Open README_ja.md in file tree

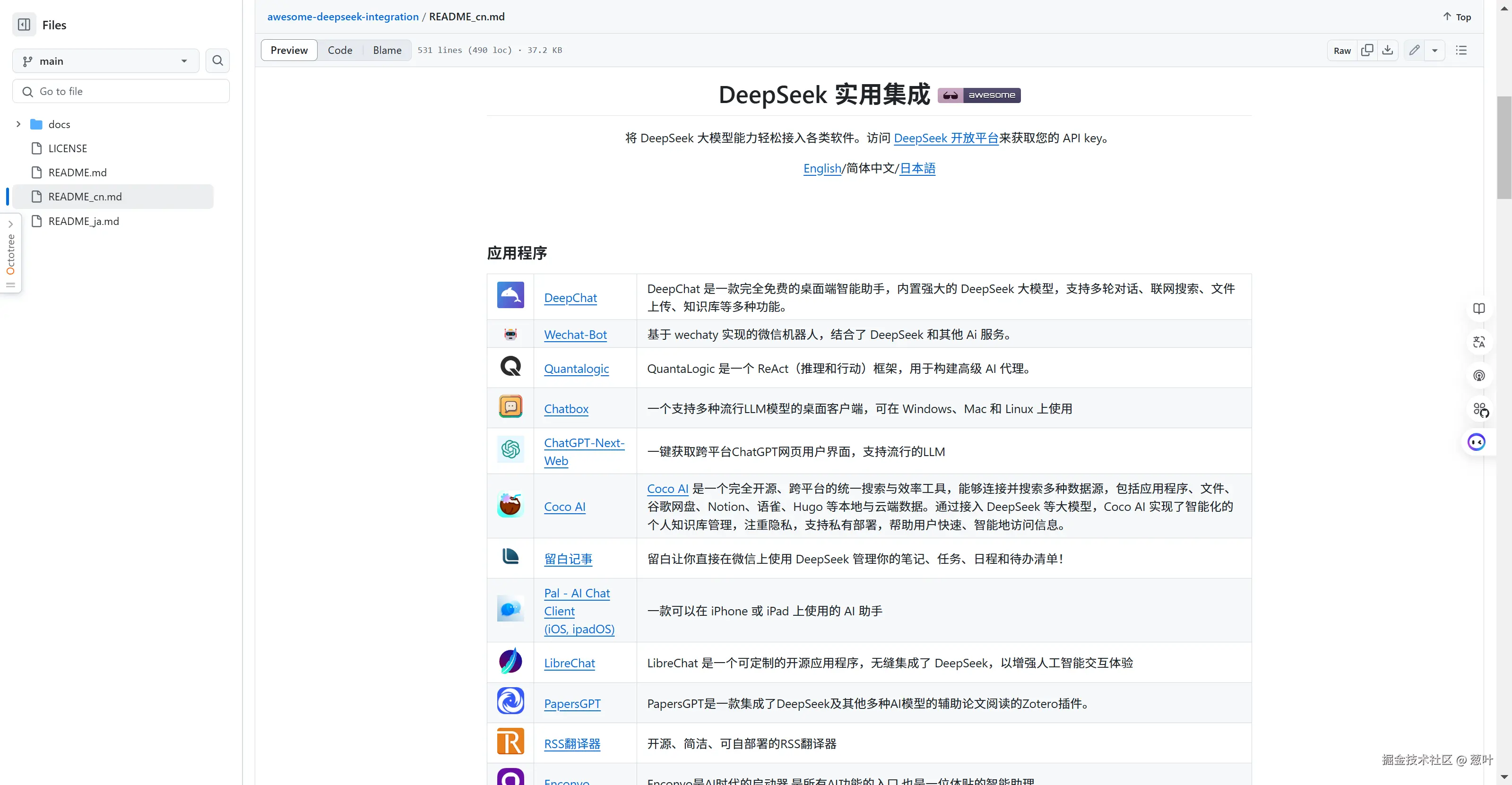[x=83, y=221]
